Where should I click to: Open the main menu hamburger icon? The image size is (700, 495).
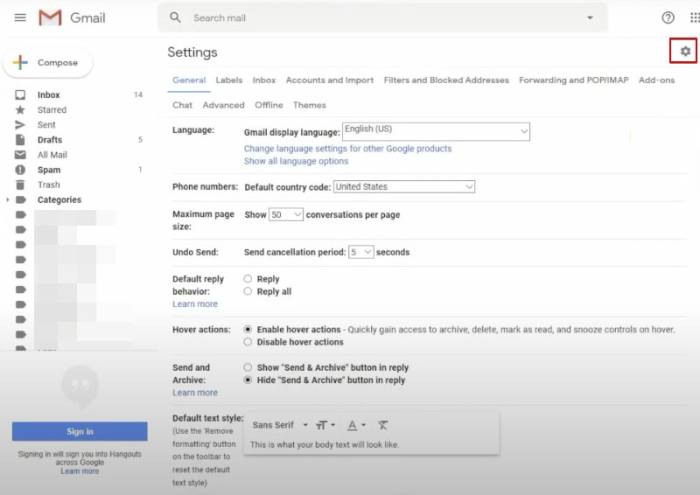click(x=20, y=18)
